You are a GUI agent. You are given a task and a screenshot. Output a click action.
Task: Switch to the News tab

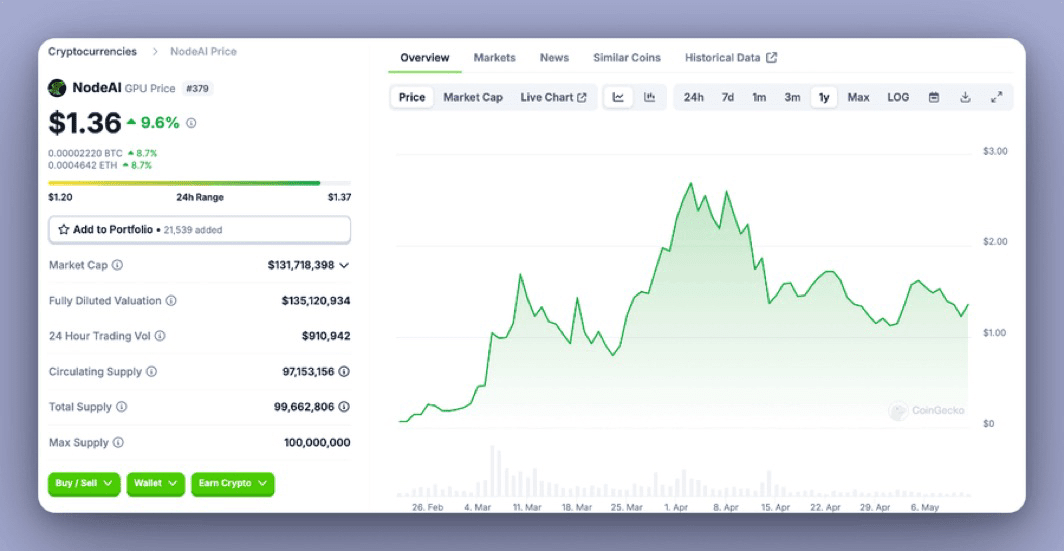(x=554, y=58)
